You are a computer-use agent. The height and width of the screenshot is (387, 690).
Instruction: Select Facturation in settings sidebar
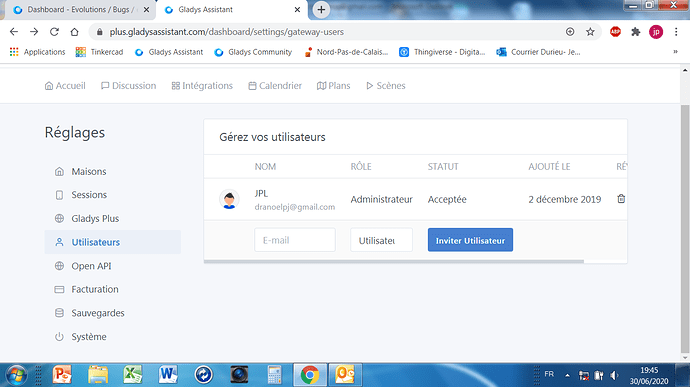[113, 289]
